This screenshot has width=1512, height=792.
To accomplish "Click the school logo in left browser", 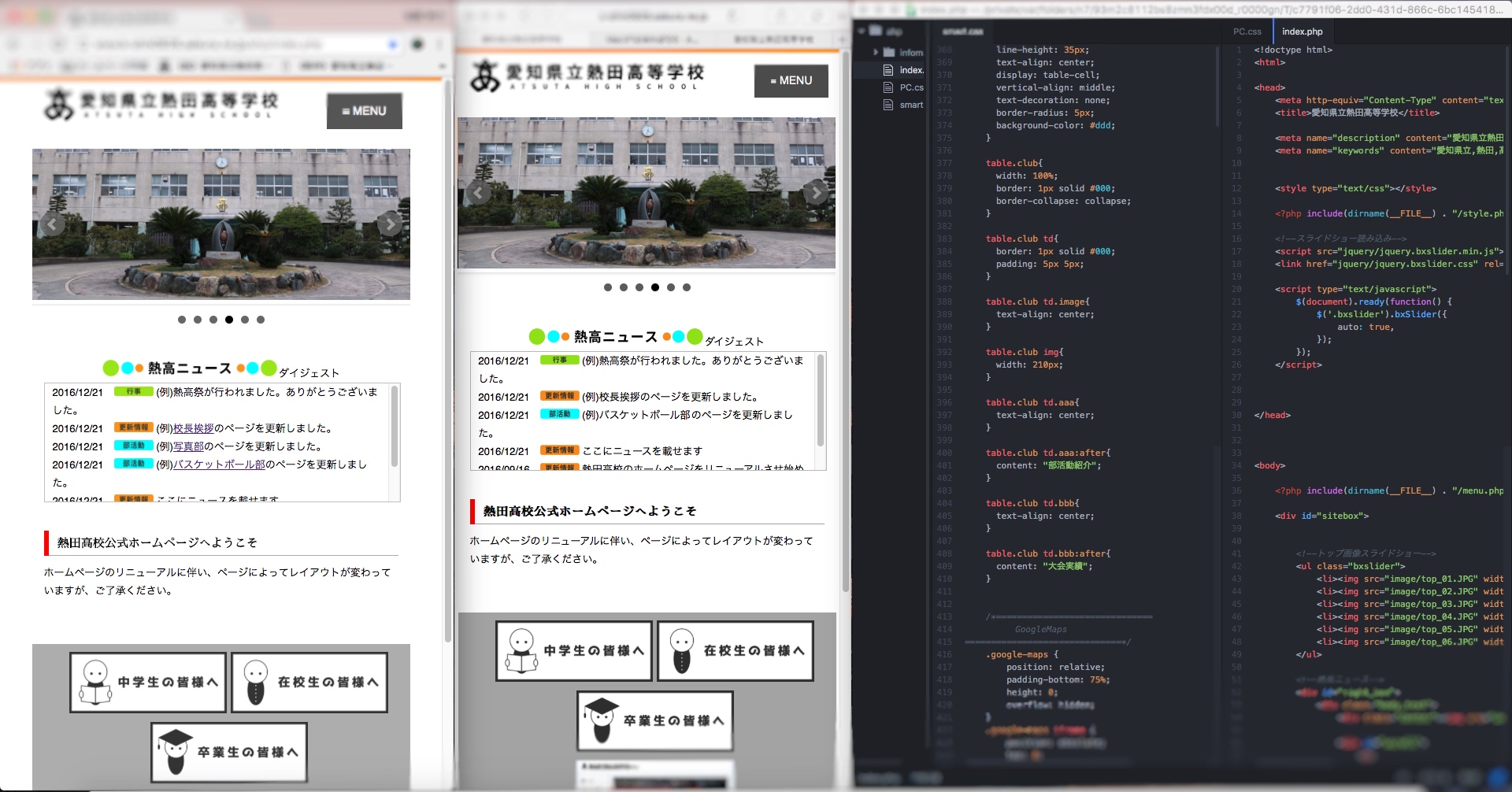I will (161, 105).
